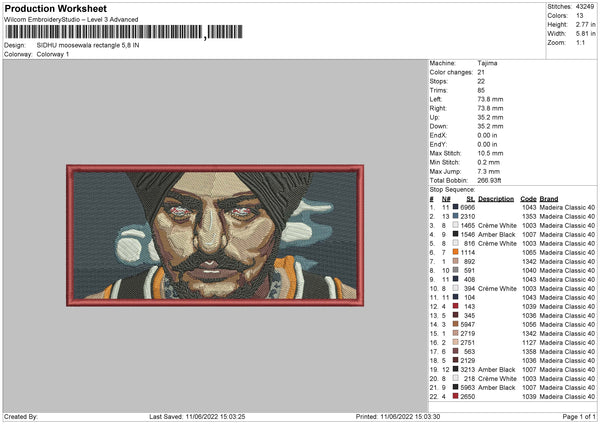Screen dimensions: 600x424
Task: Click the Left value '73.8 mm'
Action: [x=490, y=99]
